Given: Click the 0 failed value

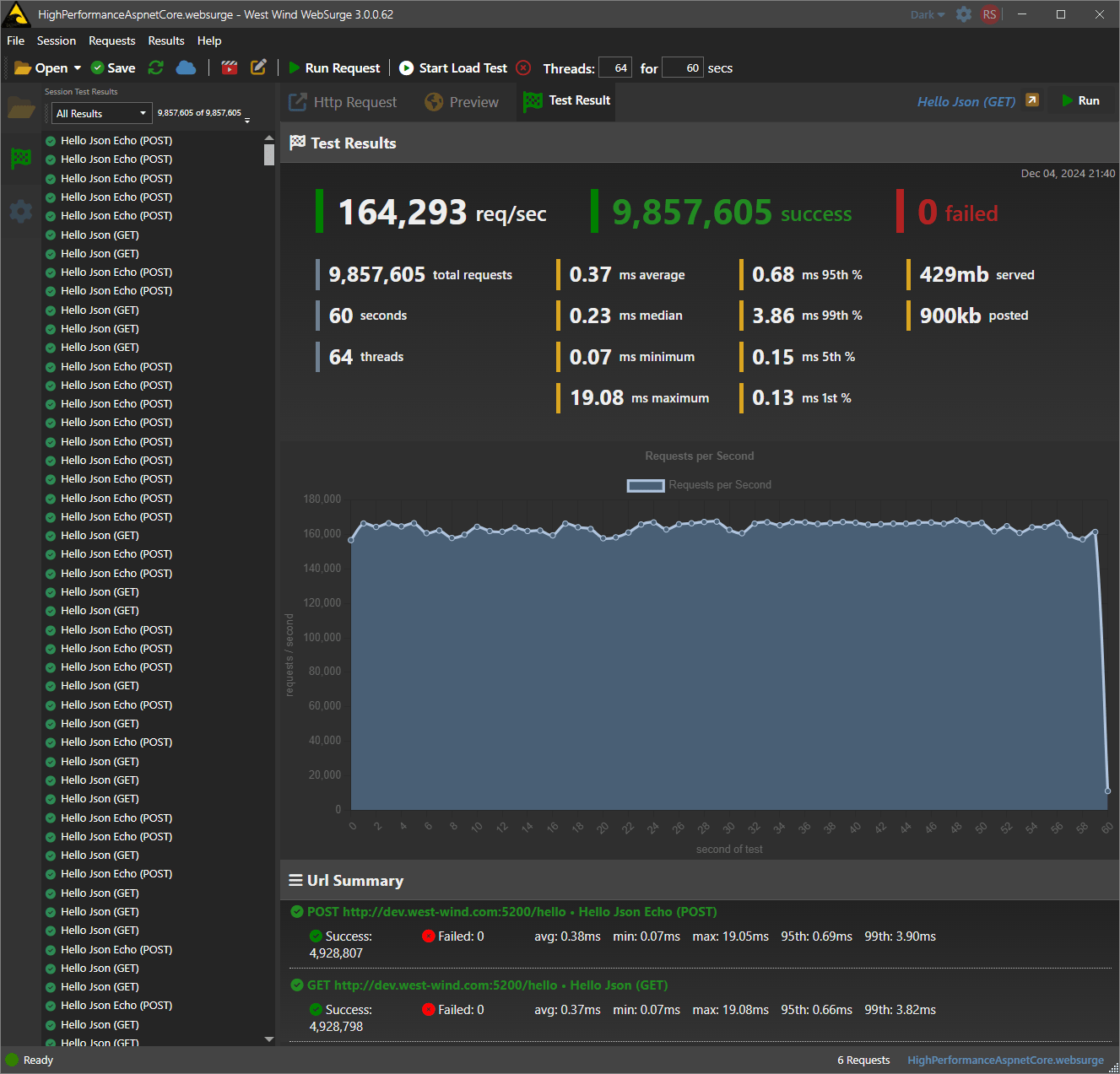Looking at the screenshot, I should [958, 212].
